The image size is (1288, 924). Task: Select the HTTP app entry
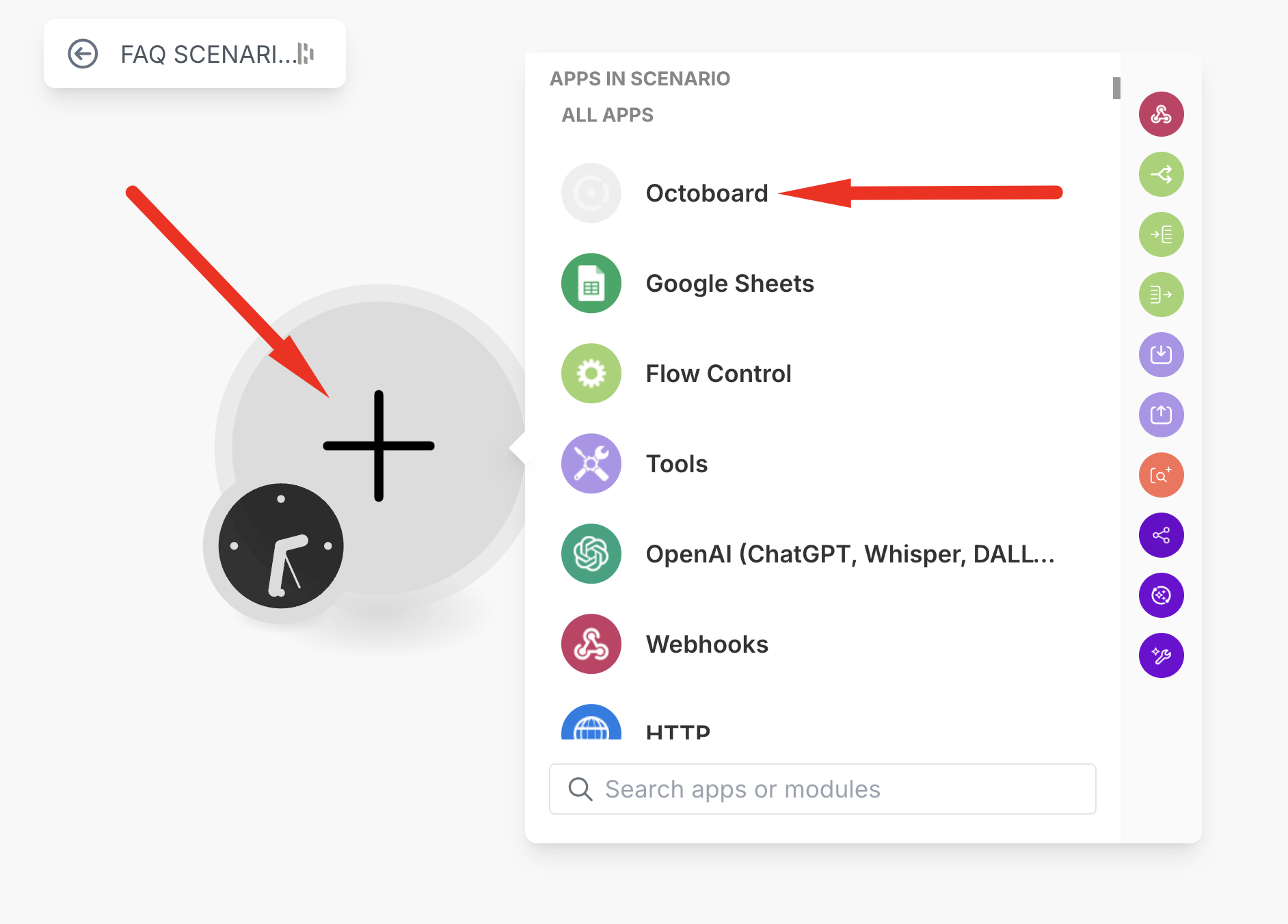[x=677, y=730]
